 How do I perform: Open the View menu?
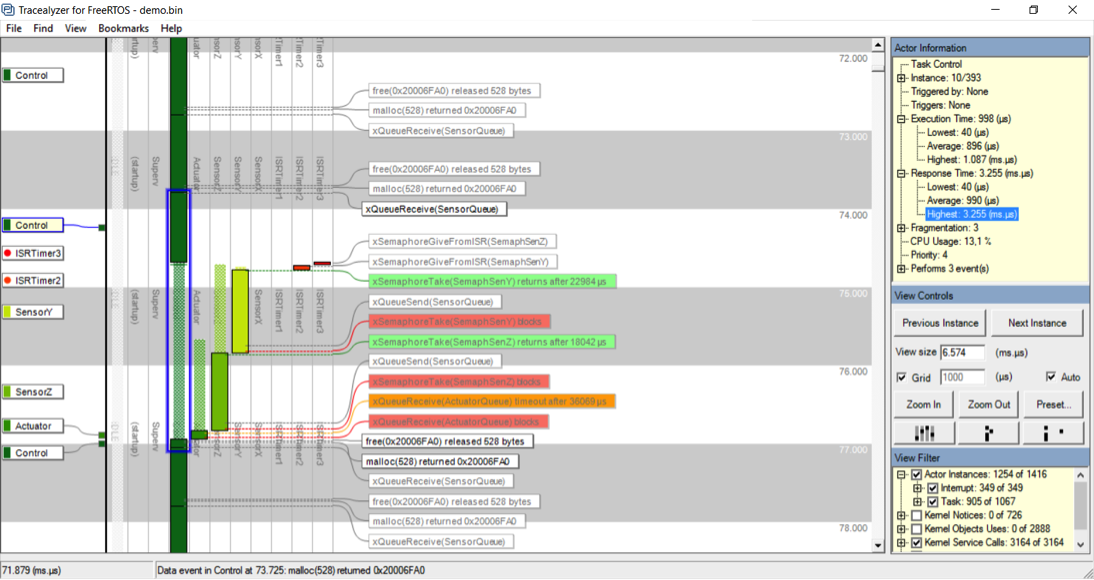[x=75, y=29]
